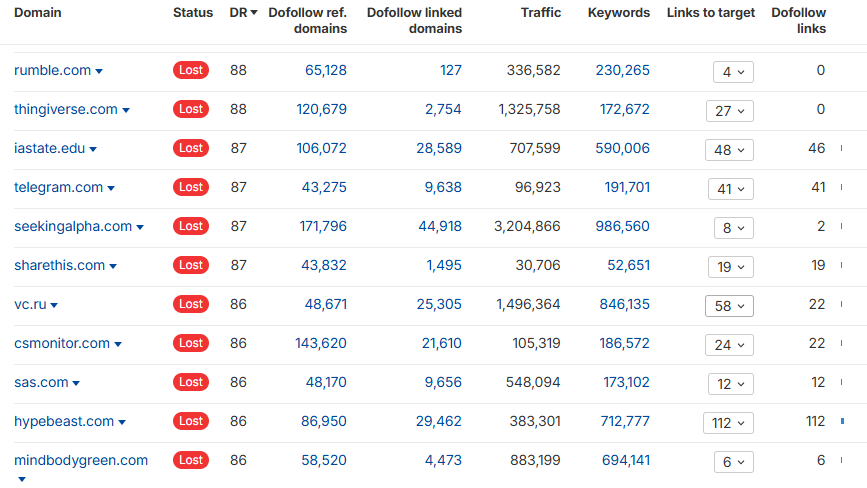Open links to target dropdown showing 58
The width and height of the screenshot is (867, 488).
click(x=729, y=306)
